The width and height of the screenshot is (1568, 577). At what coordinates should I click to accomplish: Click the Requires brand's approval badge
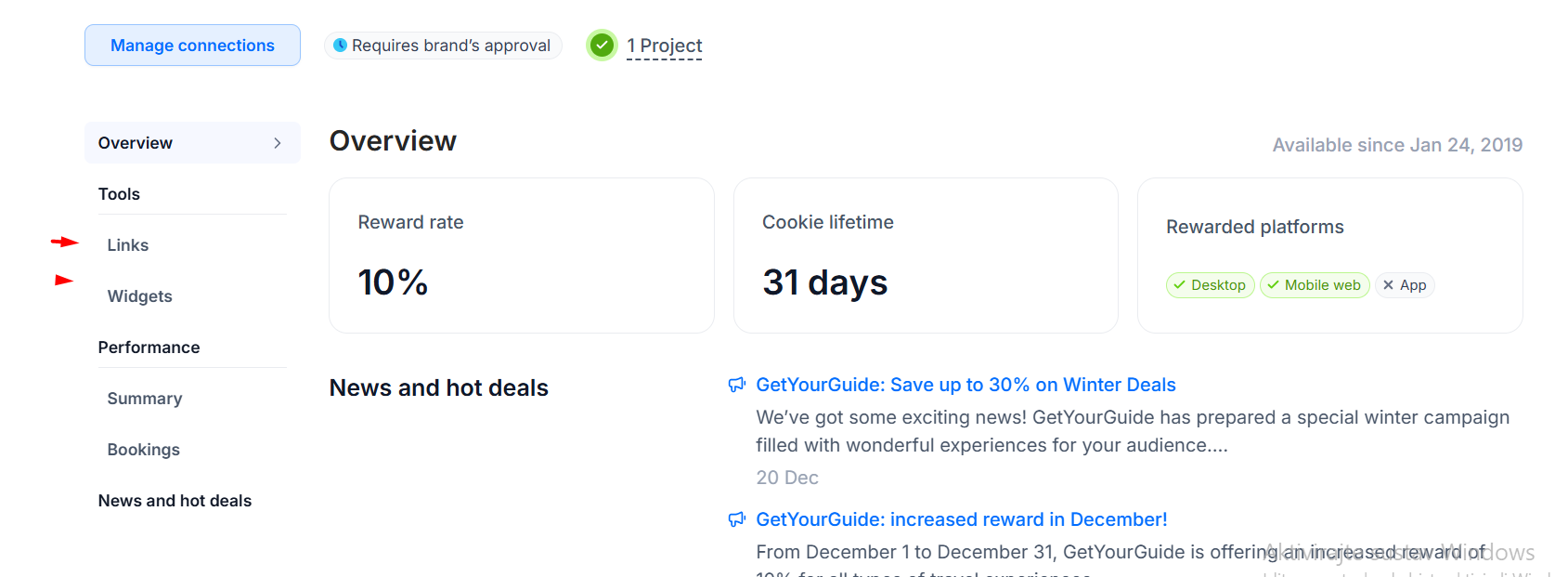tap(443, 46)
